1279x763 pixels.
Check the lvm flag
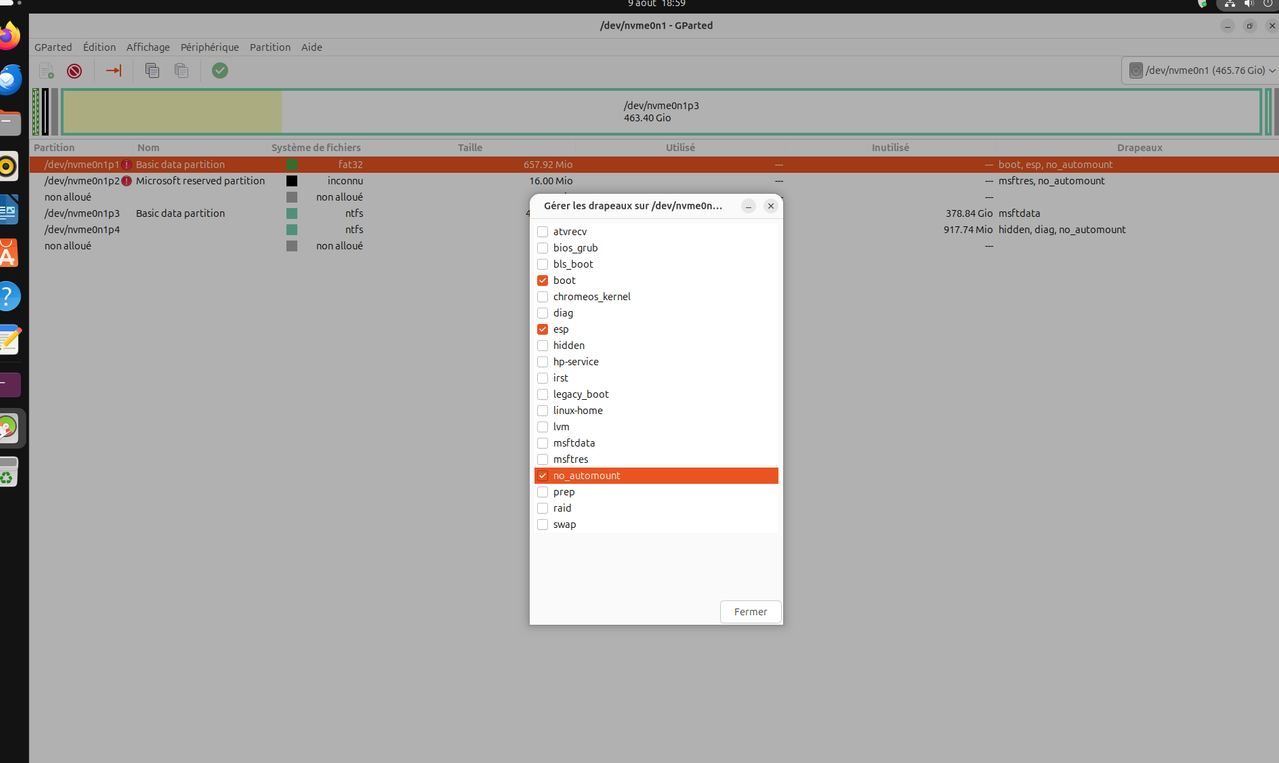click(x=543, y=427)
